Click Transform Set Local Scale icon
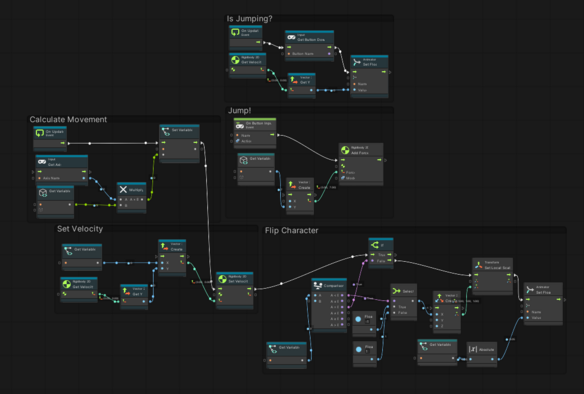This screenshot has width=584, height=394. (x=479, y=265)
